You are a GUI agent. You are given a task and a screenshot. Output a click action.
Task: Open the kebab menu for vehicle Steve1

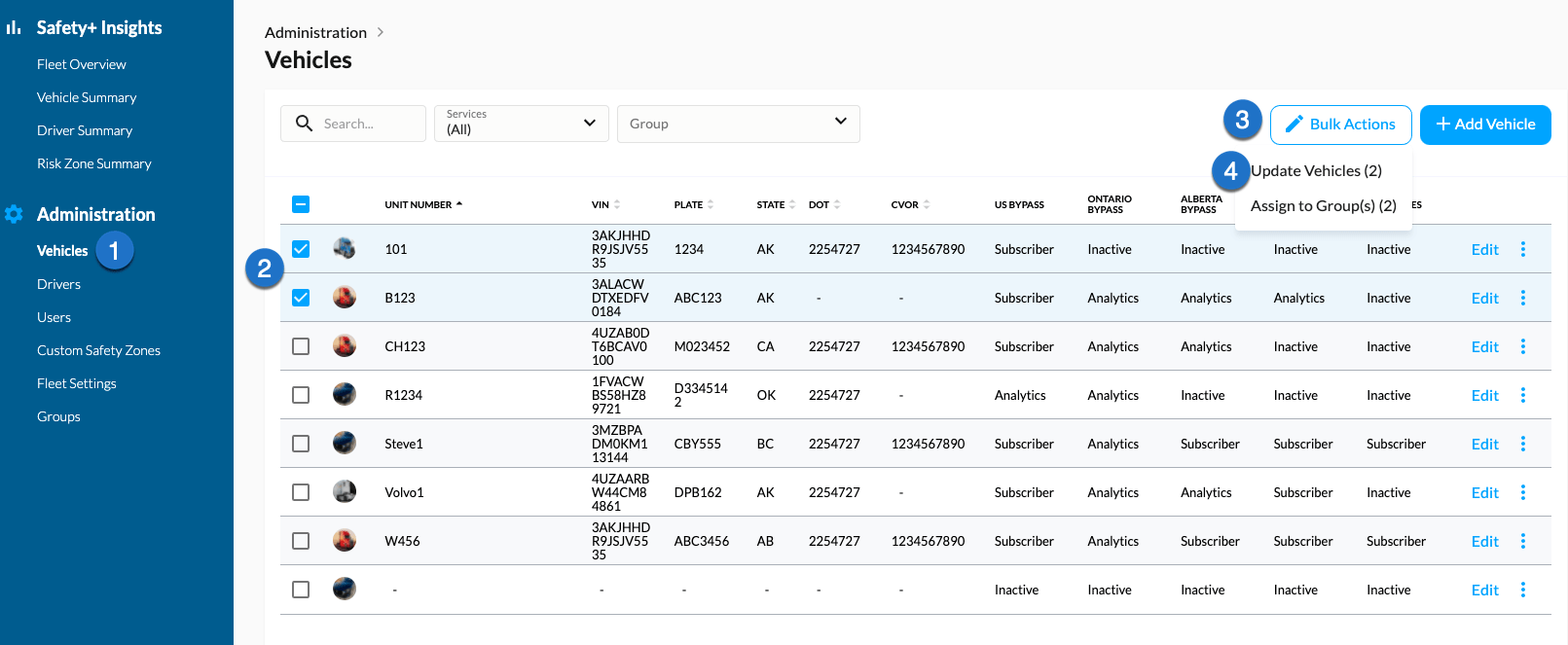coord(1523,444)
